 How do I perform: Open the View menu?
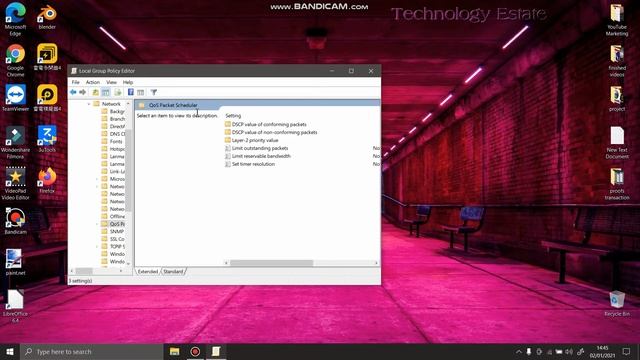click(x=111, y=82)
